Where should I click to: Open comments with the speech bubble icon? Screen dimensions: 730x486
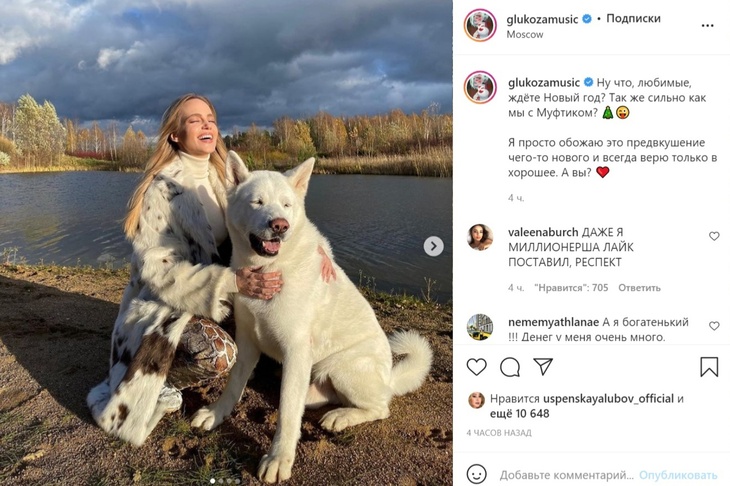[x=510, y=367]
